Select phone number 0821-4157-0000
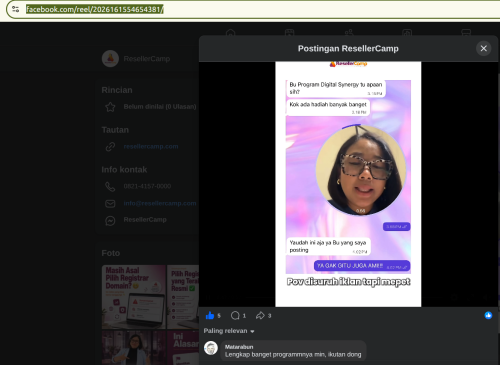Image resolution: width=500 pixels, height=365 pixels. (147, 186)
